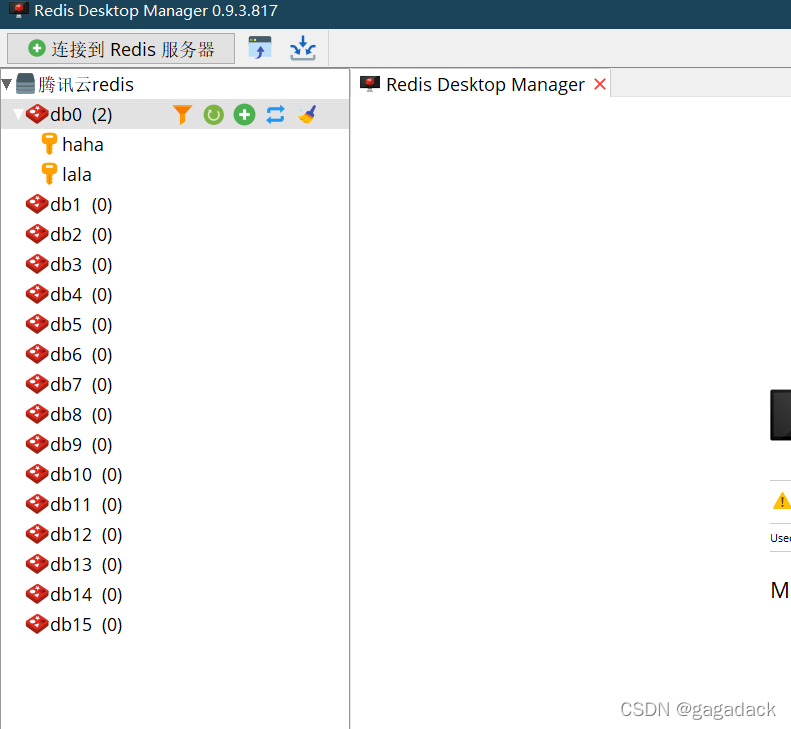Select the 腾讯云redis server icon
Screen dimensions: 791x729
click(25, 84)
